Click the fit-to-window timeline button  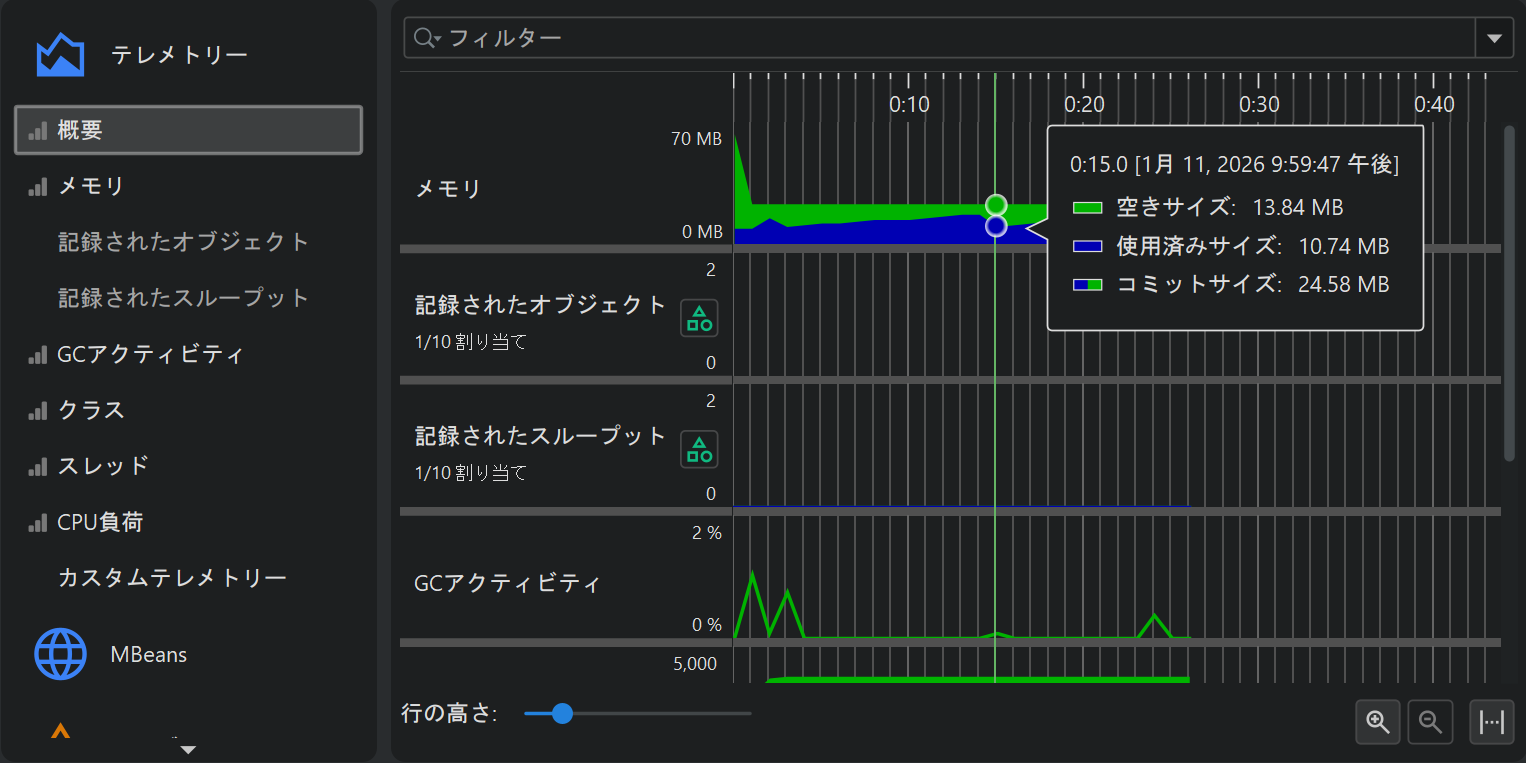pyautogui.click(x=1492, y=722)
